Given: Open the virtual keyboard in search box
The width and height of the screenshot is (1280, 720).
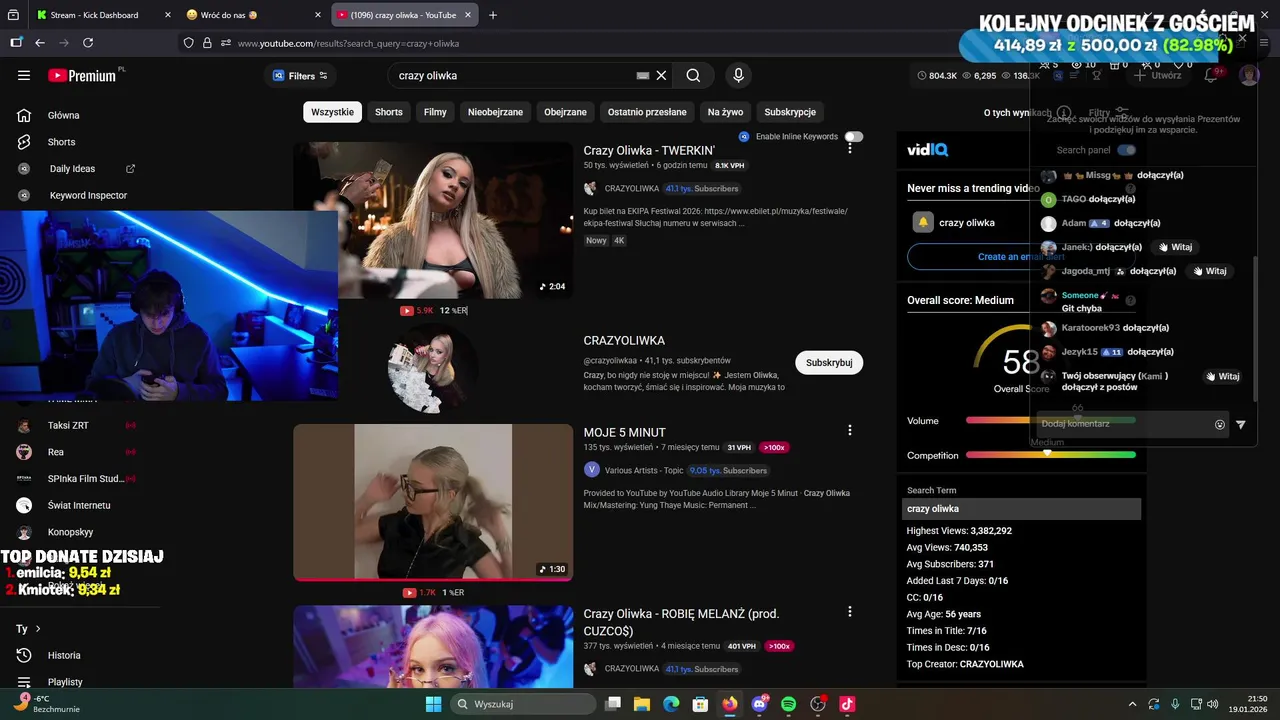Looking at the screenshot, I should 643,76.
